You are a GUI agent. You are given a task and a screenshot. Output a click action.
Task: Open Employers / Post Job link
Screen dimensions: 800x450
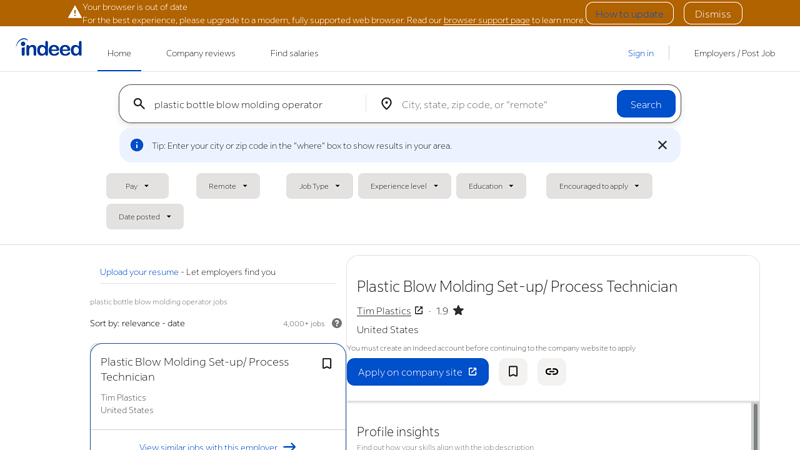click(x=734, y=53)
